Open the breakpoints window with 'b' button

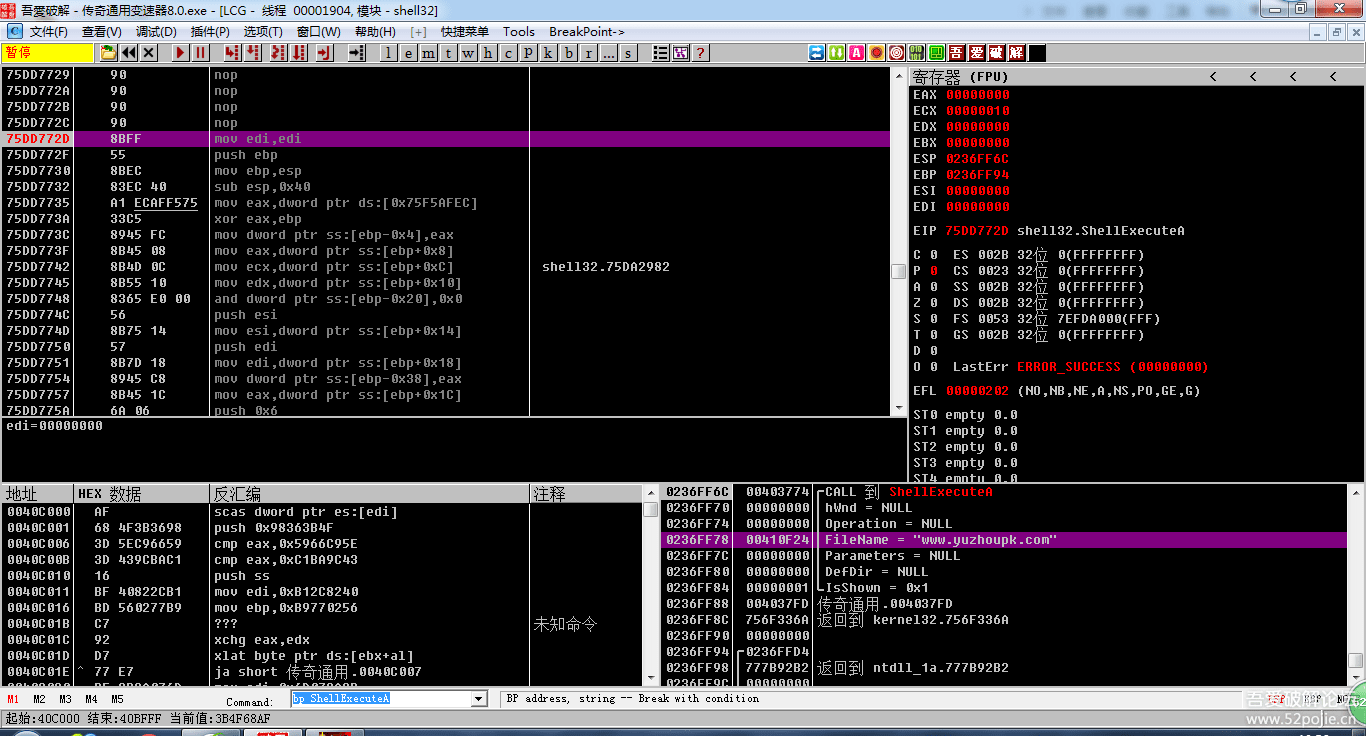click(x=569, y=53)
